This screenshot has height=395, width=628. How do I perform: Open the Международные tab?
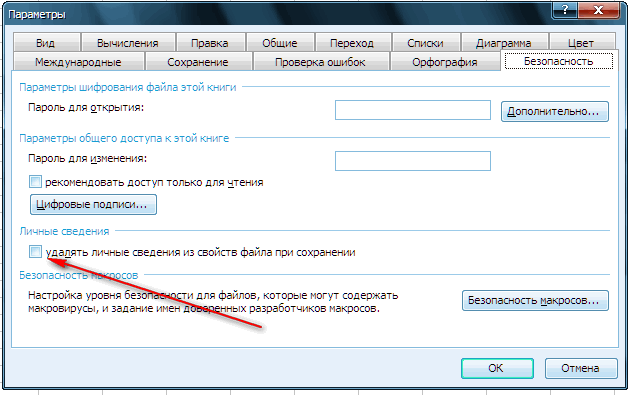click(78, 62)
